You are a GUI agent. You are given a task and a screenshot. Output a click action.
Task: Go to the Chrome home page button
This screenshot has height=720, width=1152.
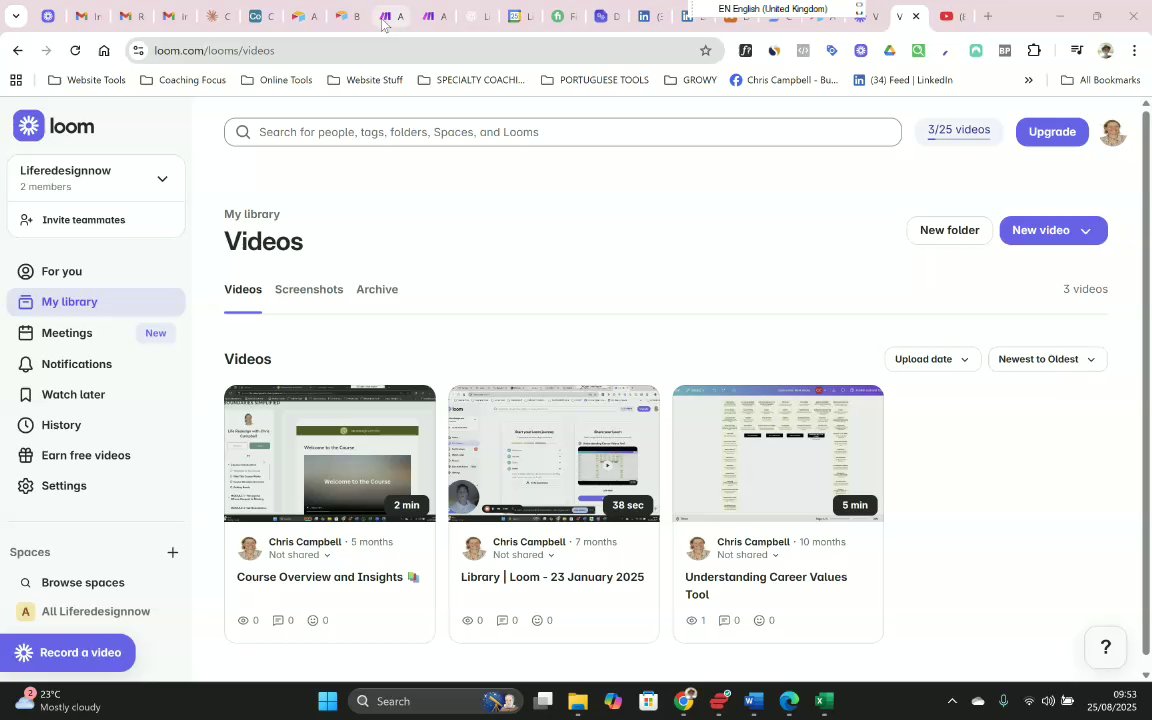click(104, 51)
